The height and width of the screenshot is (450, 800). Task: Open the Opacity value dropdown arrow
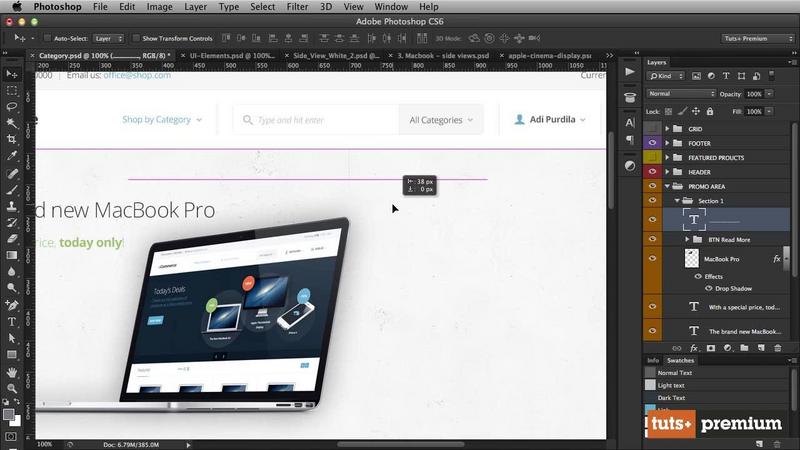point(769,94)
